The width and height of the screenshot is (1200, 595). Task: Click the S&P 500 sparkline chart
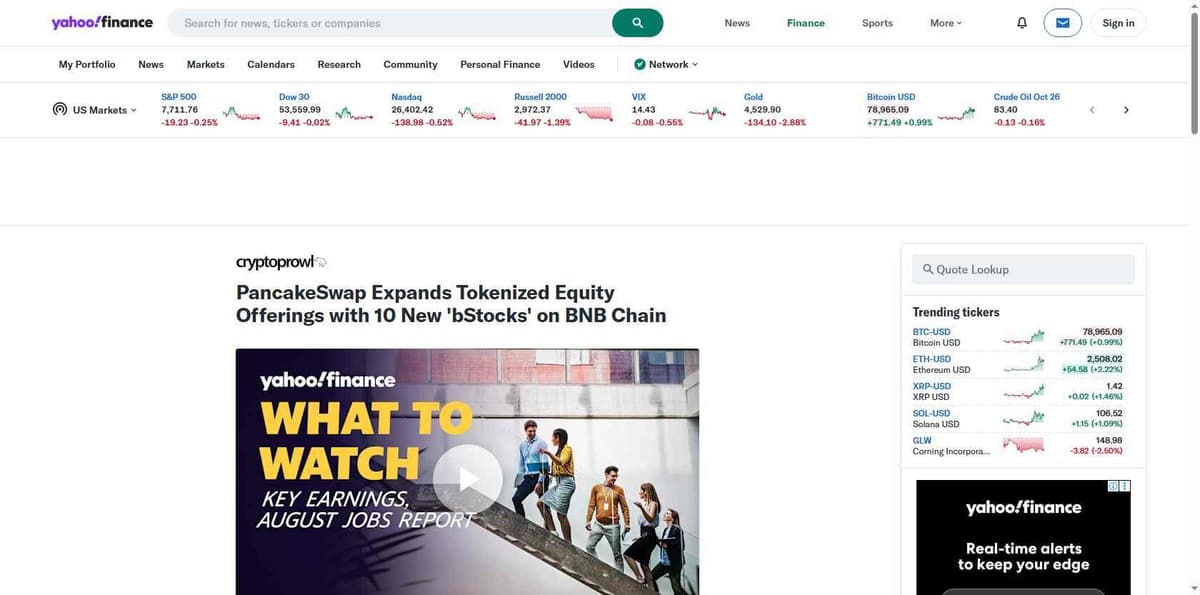(241, 113)
